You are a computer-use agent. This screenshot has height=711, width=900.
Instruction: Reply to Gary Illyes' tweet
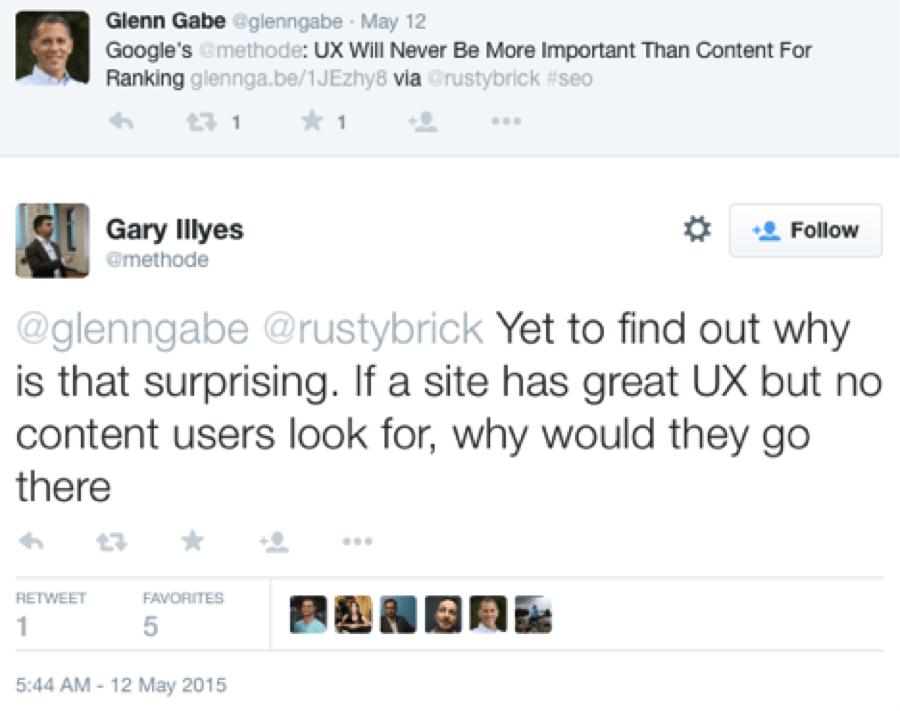tap(32, 541)
